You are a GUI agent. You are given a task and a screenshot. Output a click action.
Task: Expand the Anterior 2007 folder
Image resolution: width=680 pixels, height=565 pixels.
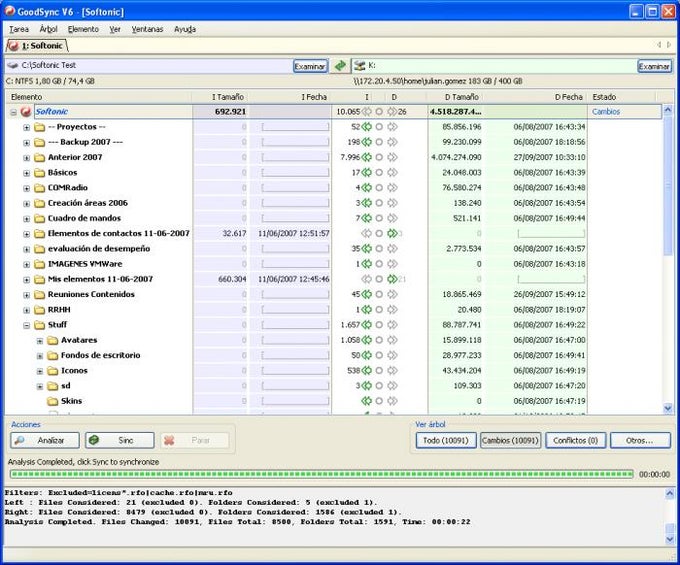(x=26, y=158)
